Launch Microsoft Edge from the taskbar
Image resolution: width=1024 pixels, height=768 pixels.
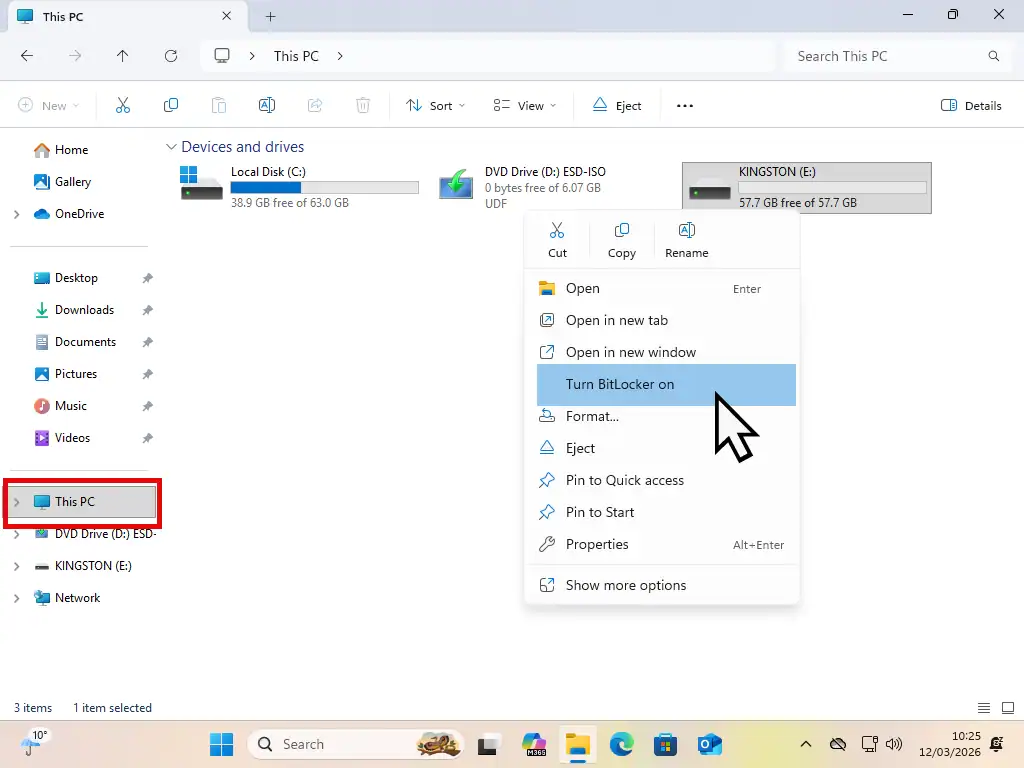click(x=622, y=744)
